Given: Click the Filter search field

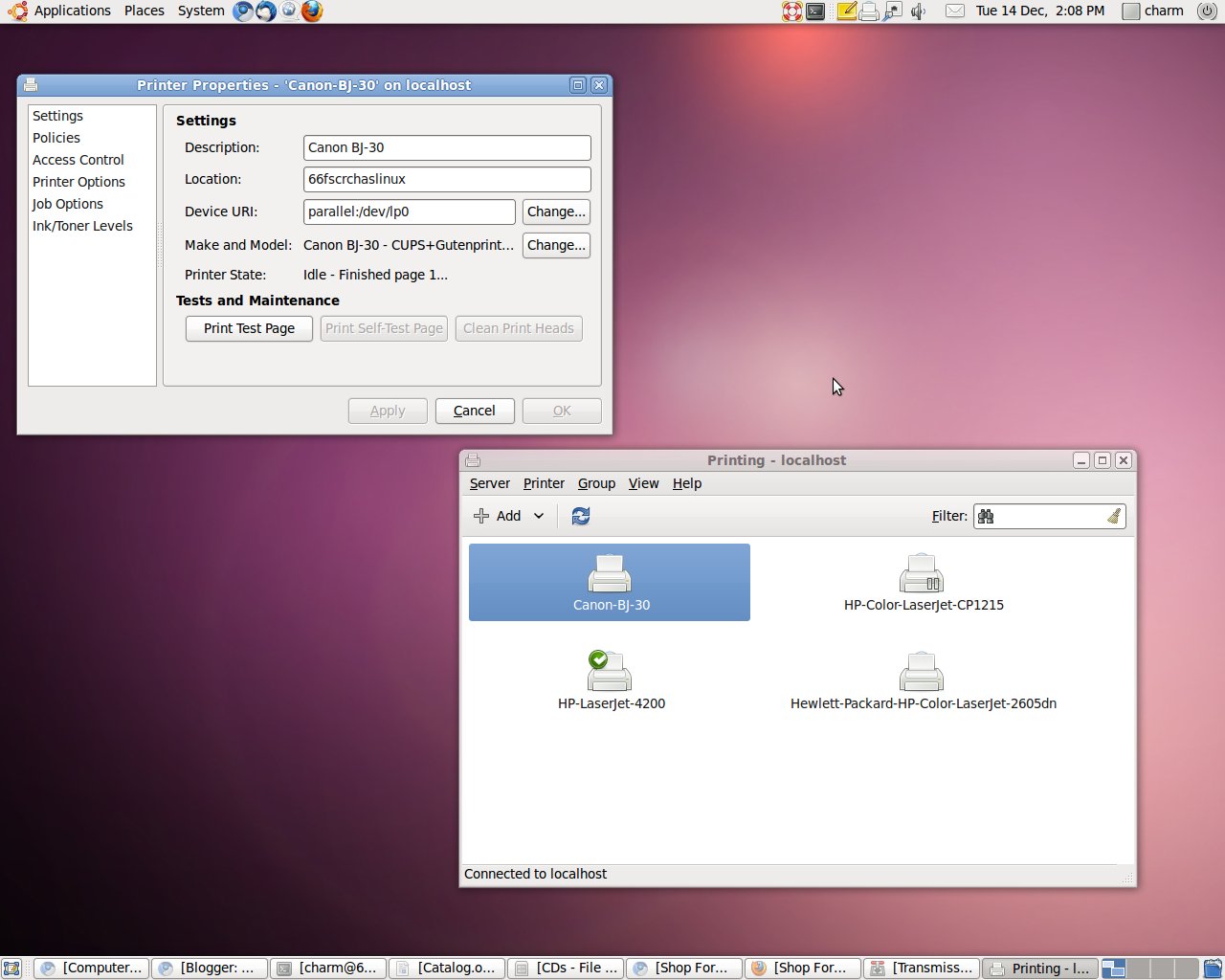Looking at the screenshot, I should coord(1049,517).
